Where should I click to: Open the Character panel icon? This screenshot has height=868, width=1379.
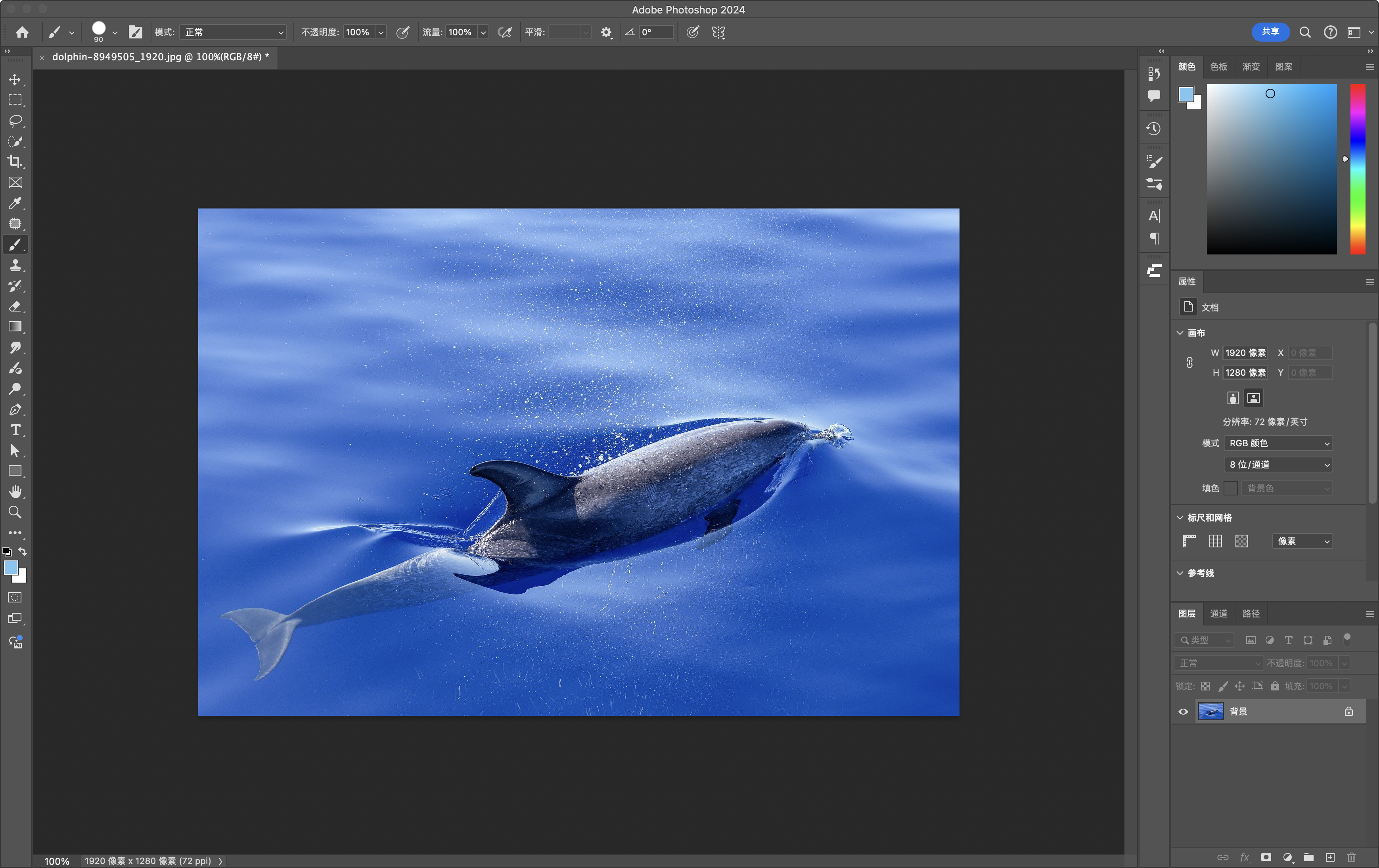tap(1154, 216)
